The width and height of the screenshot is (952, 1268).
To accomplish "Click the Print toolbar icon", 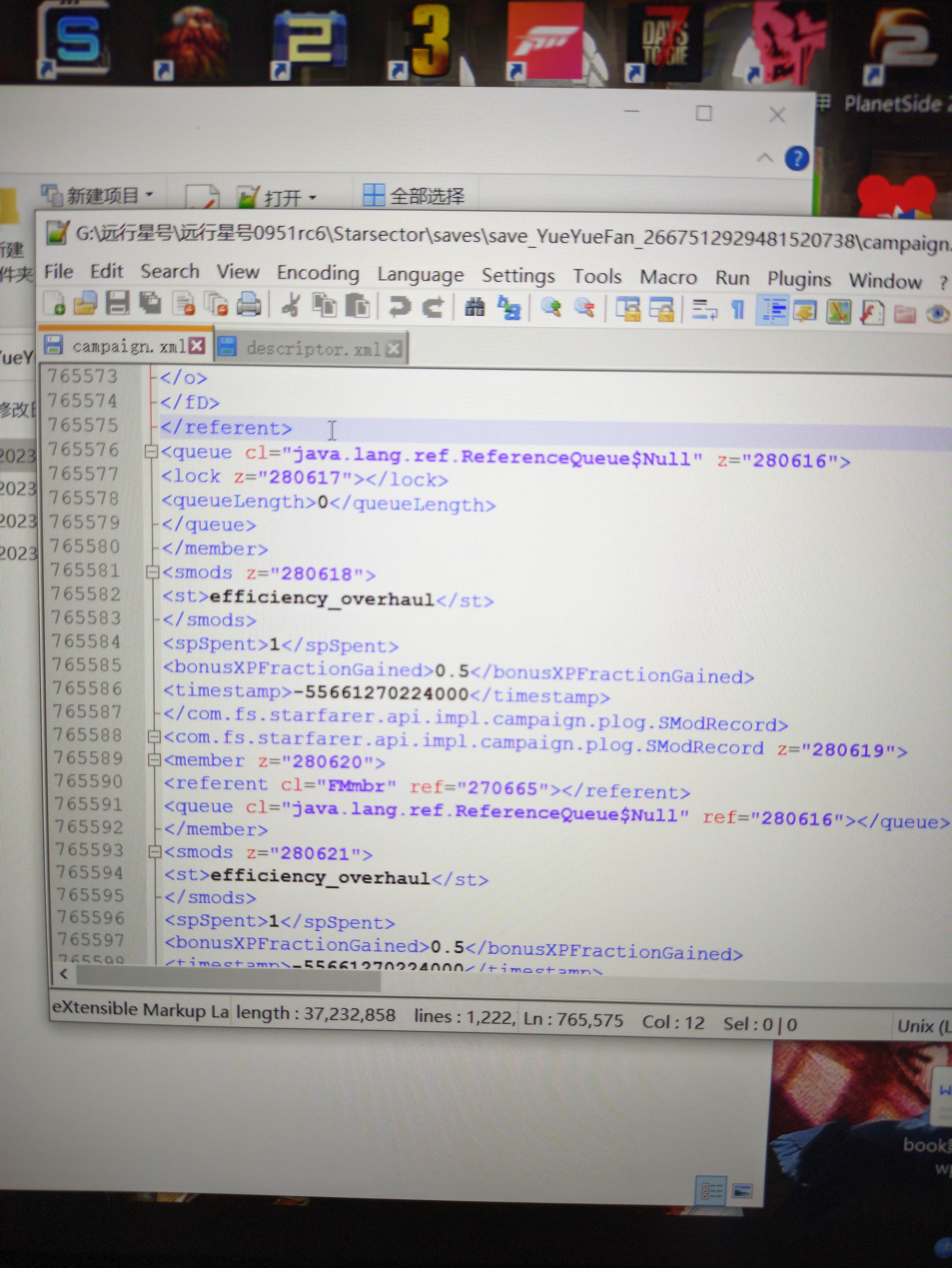I will tap(249, 304).
